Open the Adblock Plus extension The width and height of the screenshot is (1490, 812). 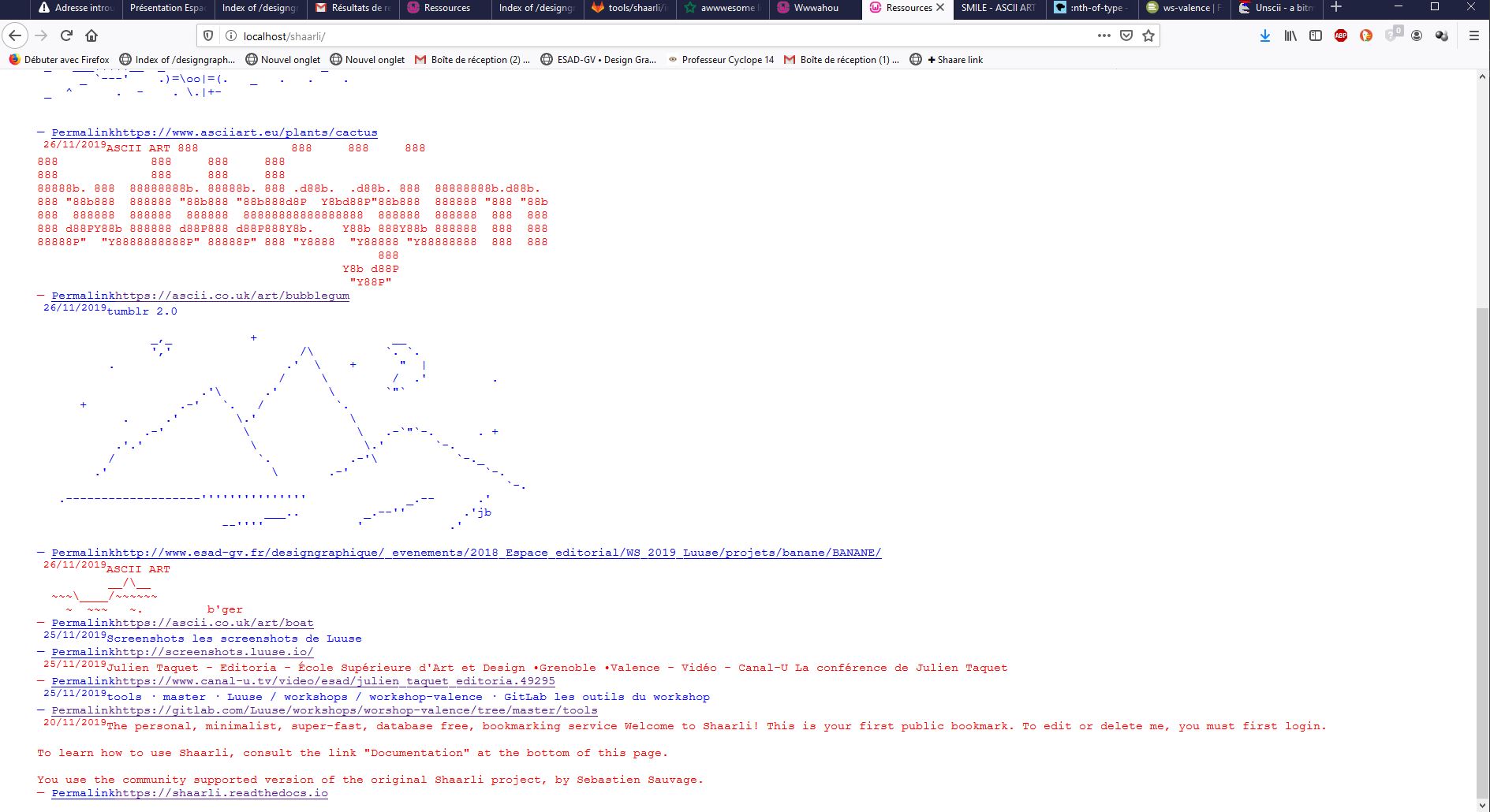[1340, 35]
